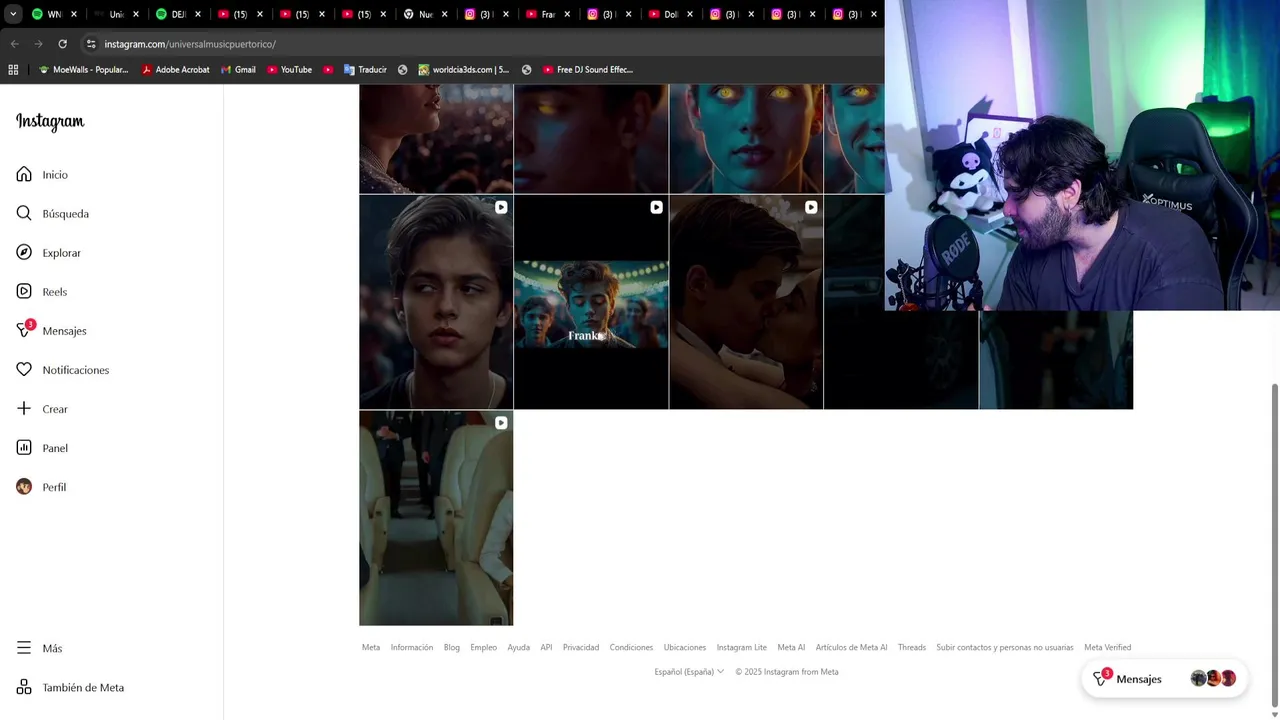The image size is (1280, 720).
Task: Expand the browser tab search chevron
Action: click(13, 14)
